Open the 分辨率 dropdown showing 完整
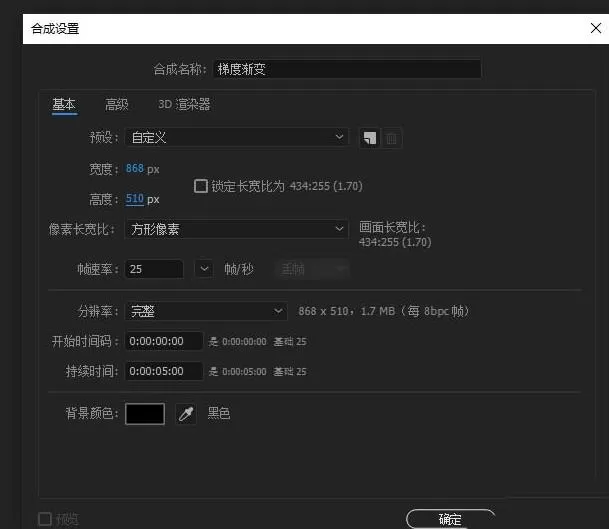 [206, 311]
